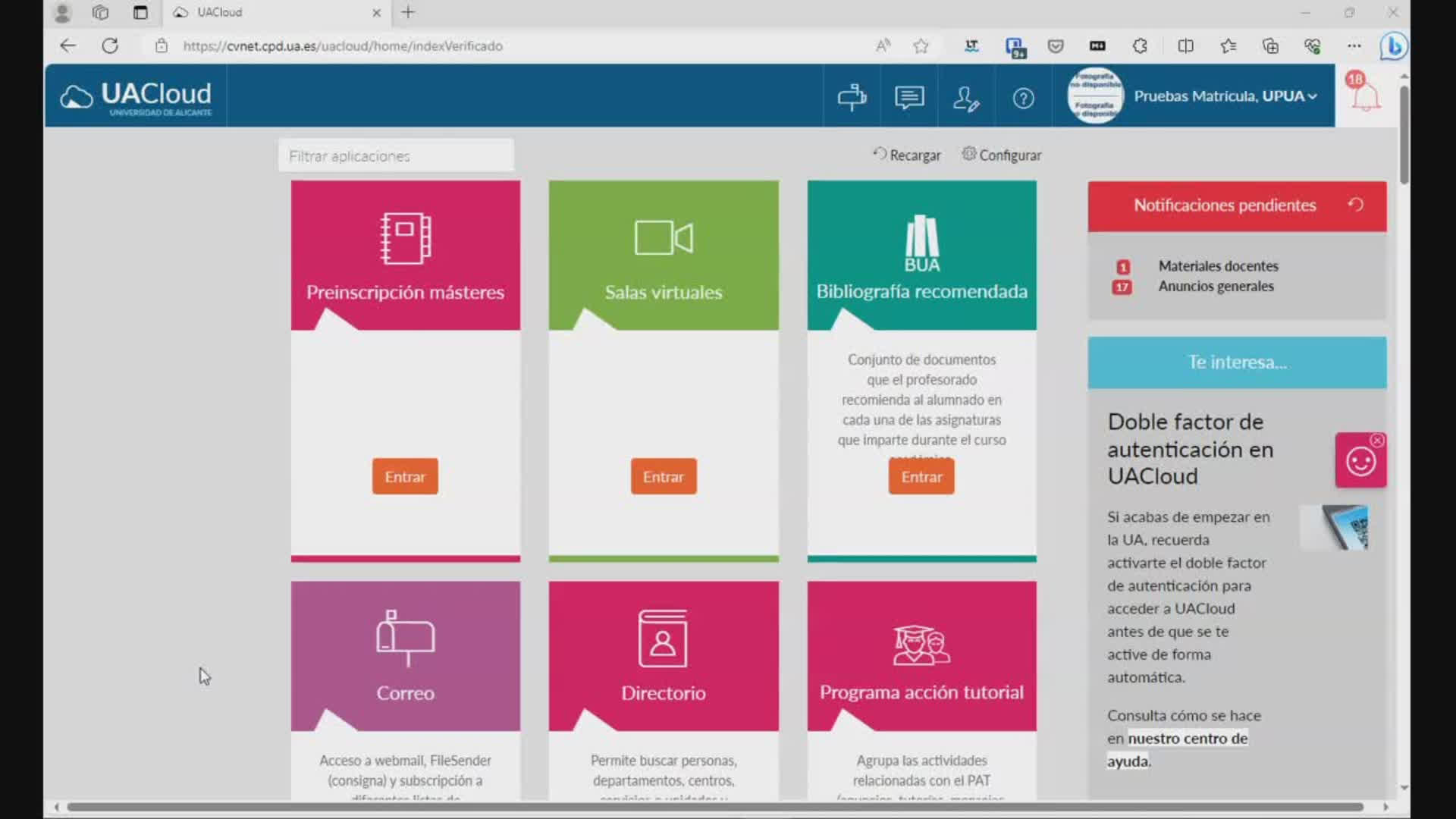Open browser extensions puzzle icon
Viewport: 1456px width, 819px height.
pyautogui.click(x=1140, y=45)
